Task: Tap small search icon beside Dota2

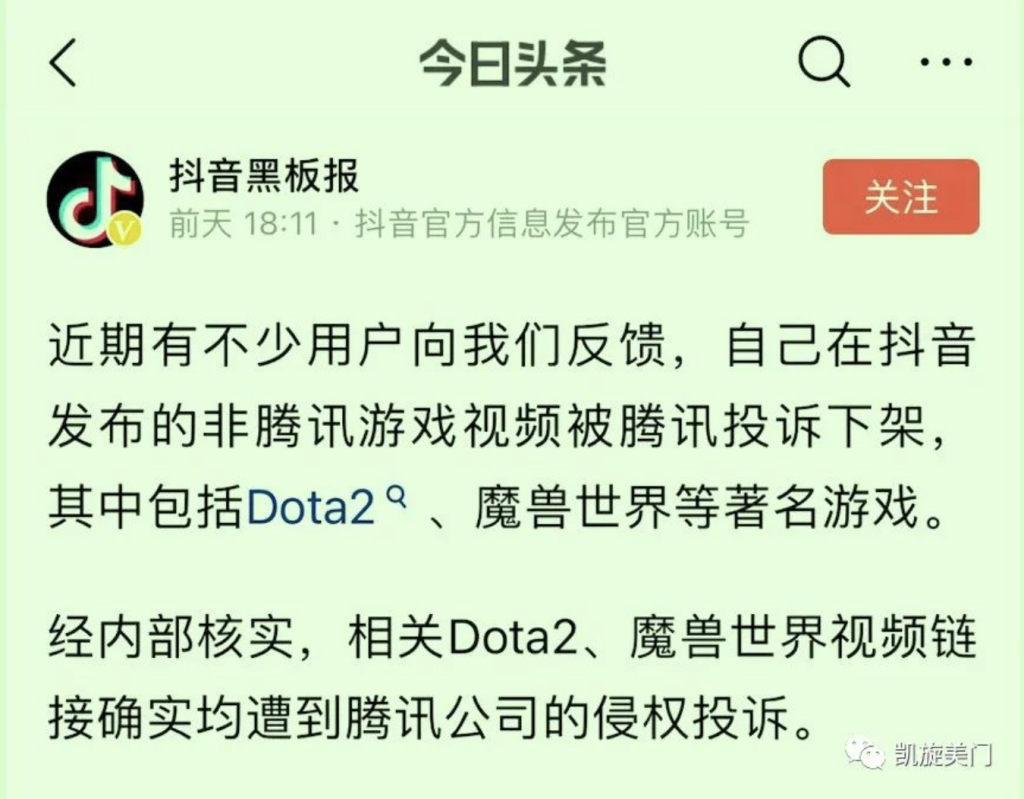Action: 396,498
